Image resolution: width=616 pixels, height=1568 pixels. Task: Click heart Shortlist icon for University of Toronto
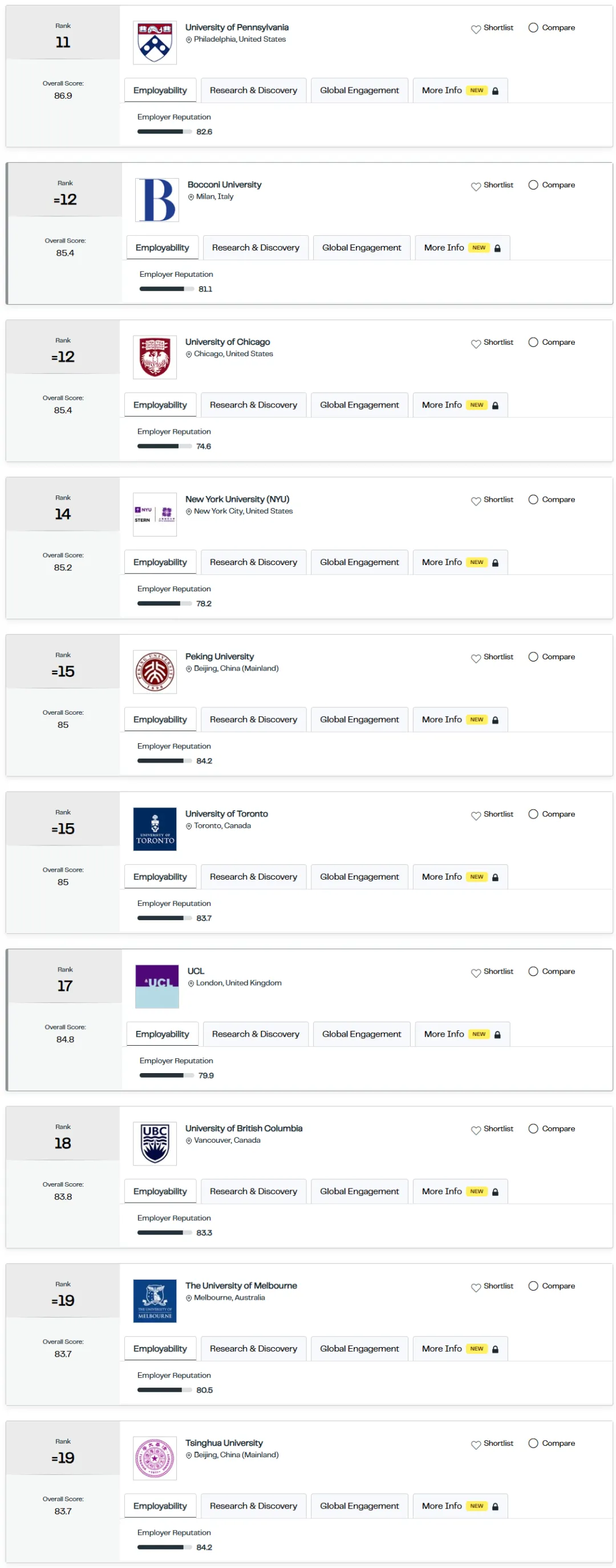click(476, 815)
